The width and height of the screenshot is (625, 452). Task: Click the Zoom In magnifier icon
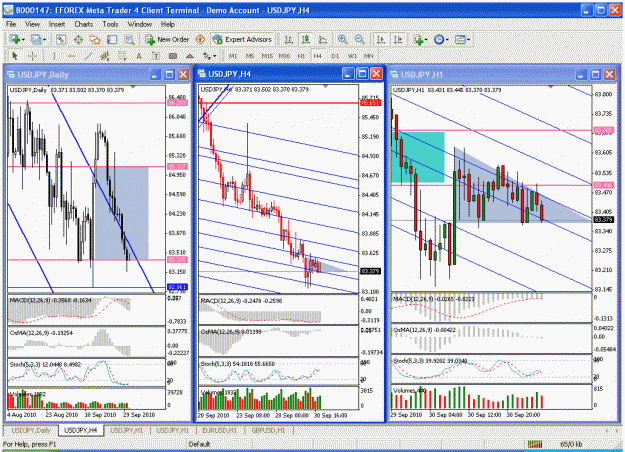tap(342, 39)
